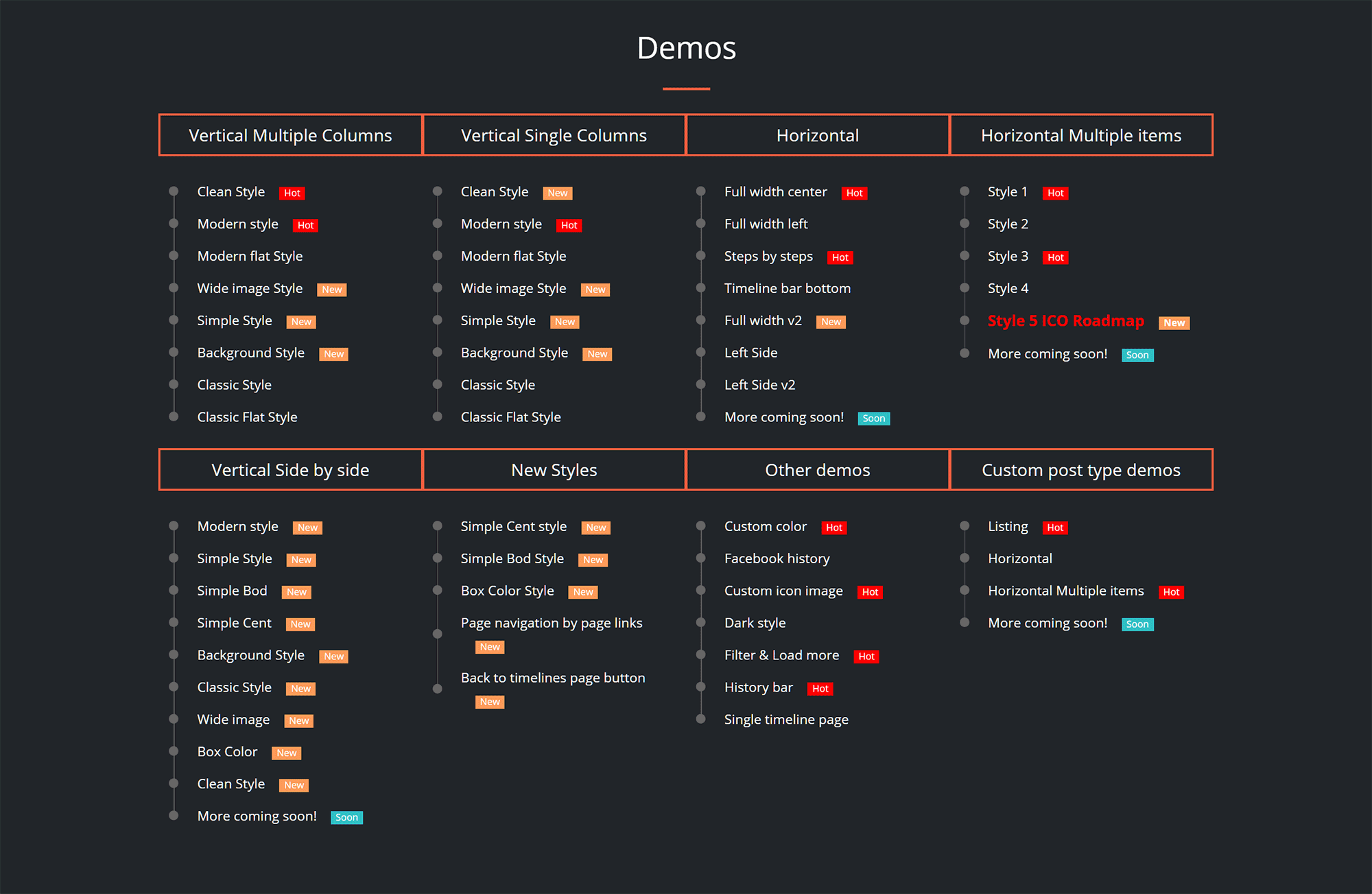Click the New badge next to Wide image Style
Screen dimensions: 1372x894
tap(331, 290)
